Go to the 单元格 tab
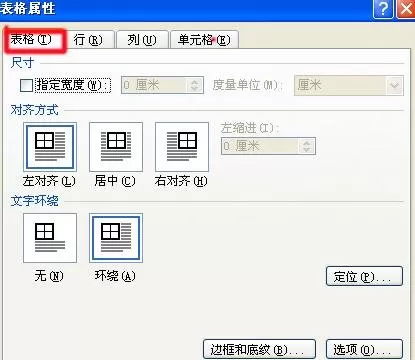 (x=204, y=40)
